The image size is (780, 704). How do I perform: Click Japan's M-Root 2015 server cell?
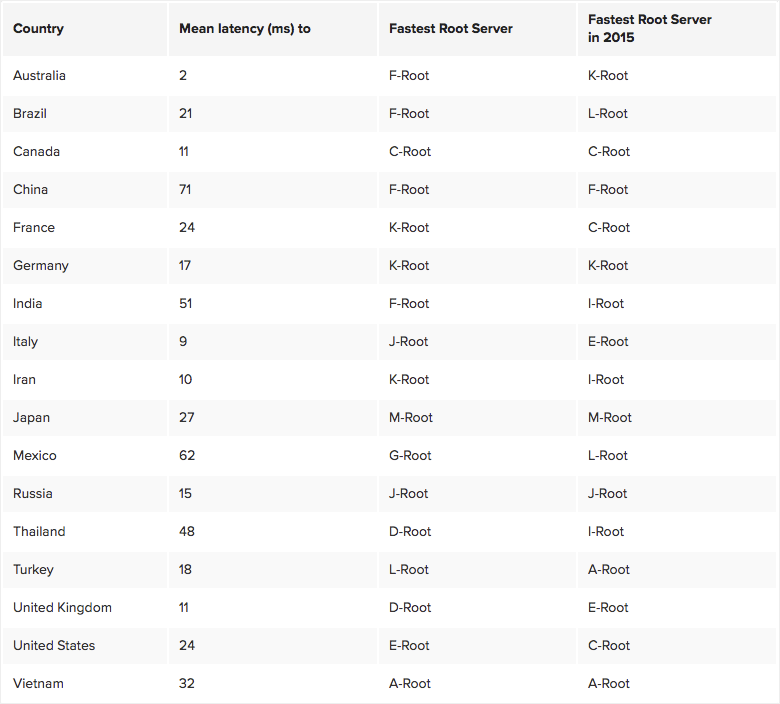click(610, 418)
